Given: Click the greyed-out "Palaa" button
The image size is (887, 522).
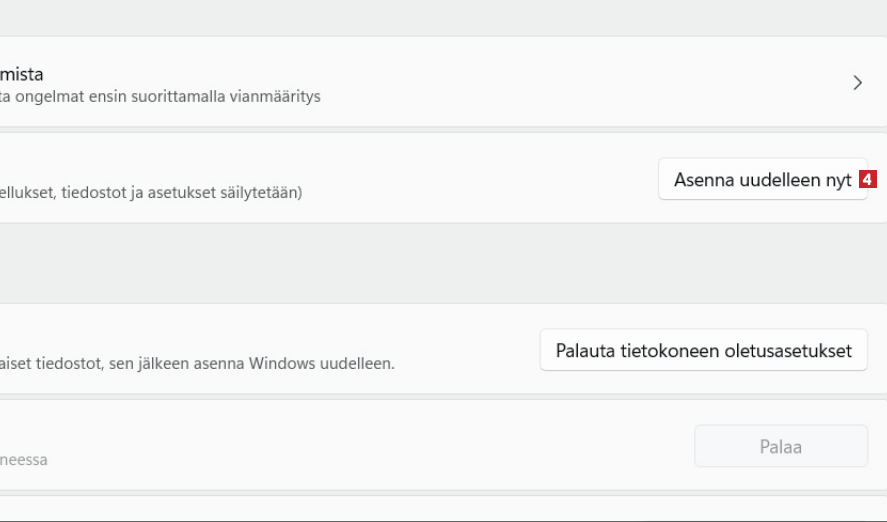Looking at the screenshot, I should (780, 447).
